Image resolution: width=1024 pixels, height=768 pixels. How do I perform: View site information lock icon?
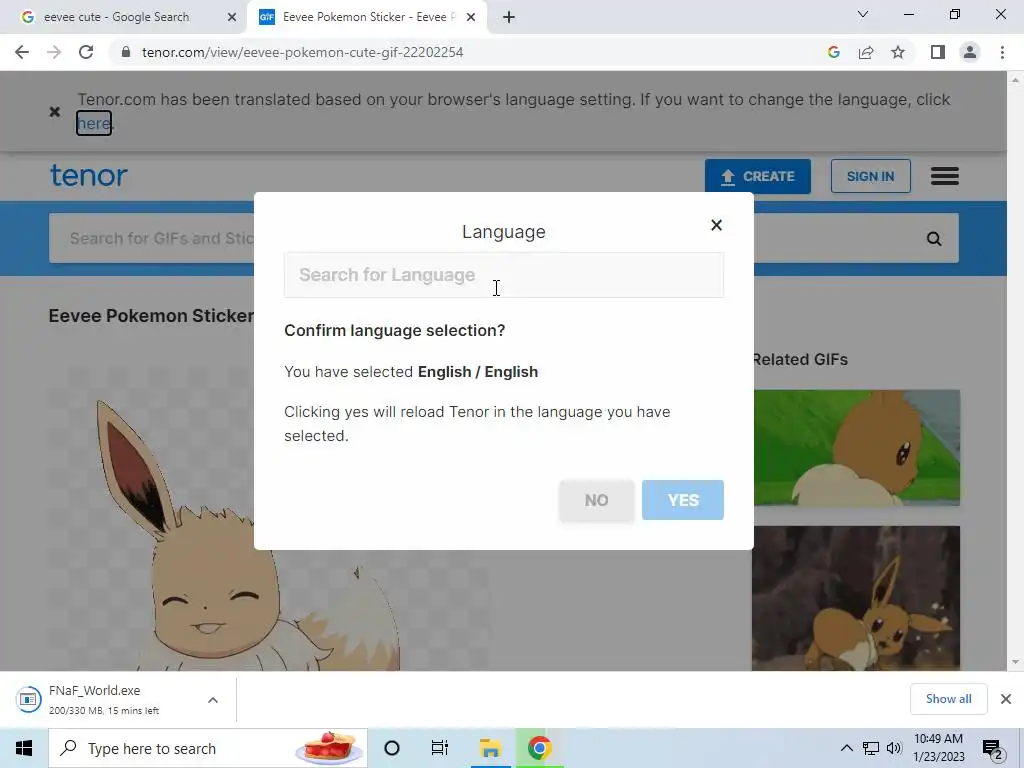pyautogui.click(x=126, y=52)
